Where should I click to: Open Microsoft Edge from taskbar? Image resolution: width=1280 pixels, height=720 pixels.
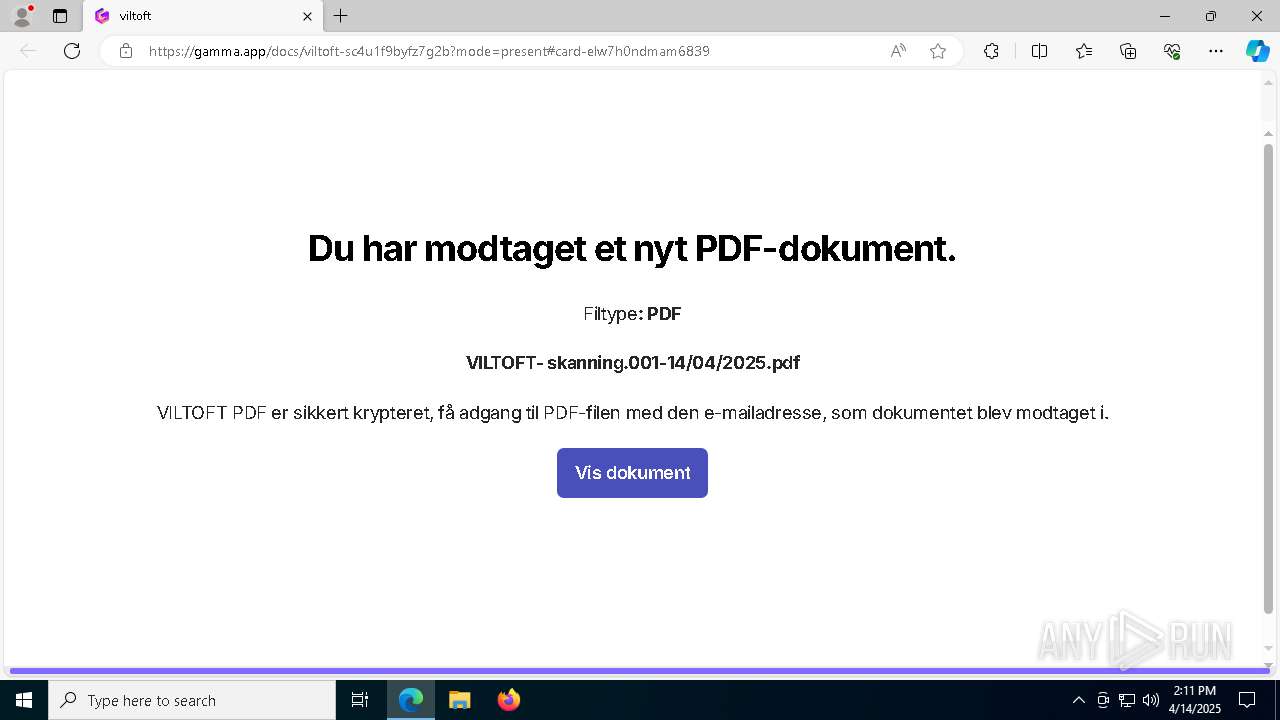[x=411, y=700]
